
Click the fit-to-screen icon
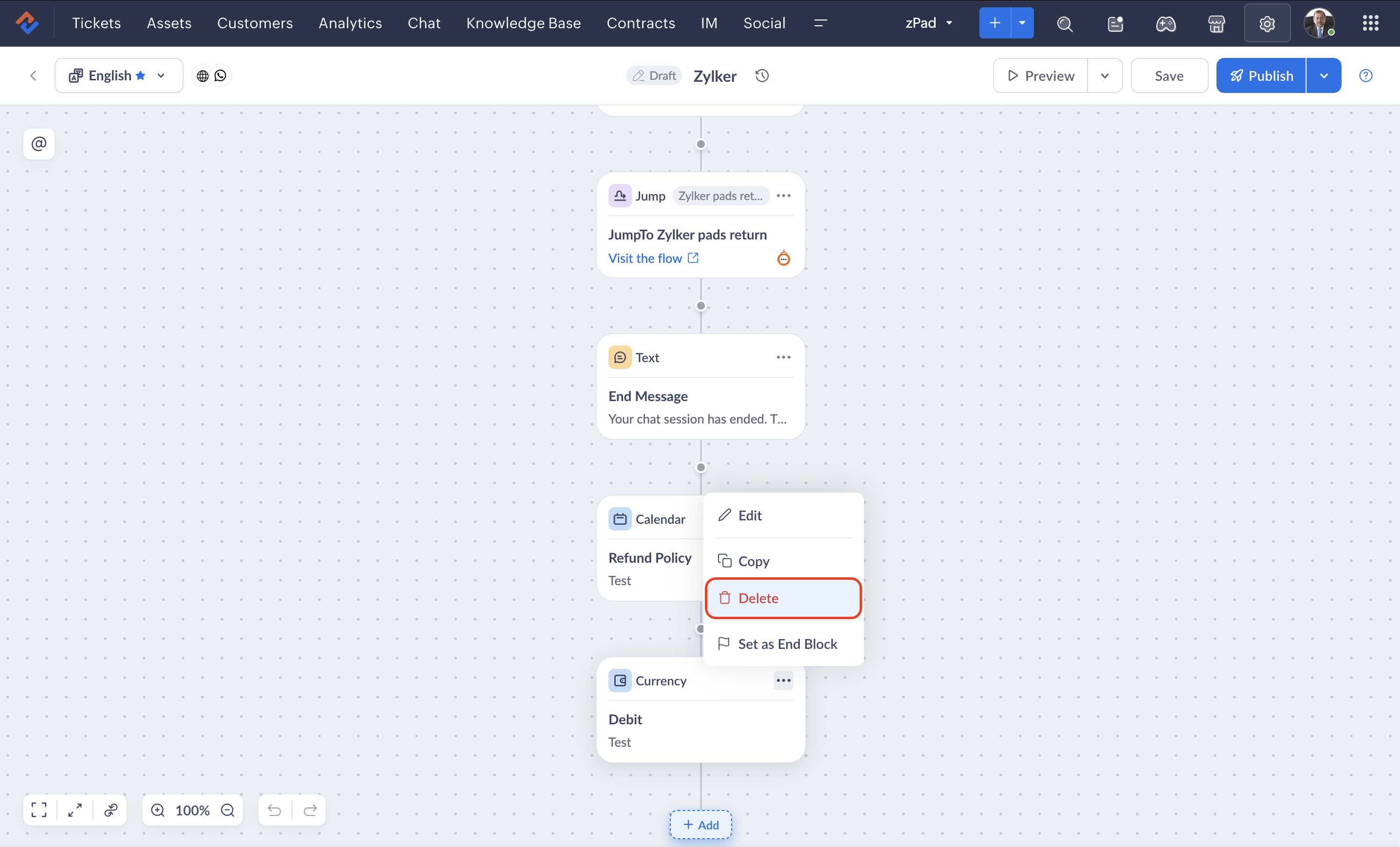[x=39, y=810]
